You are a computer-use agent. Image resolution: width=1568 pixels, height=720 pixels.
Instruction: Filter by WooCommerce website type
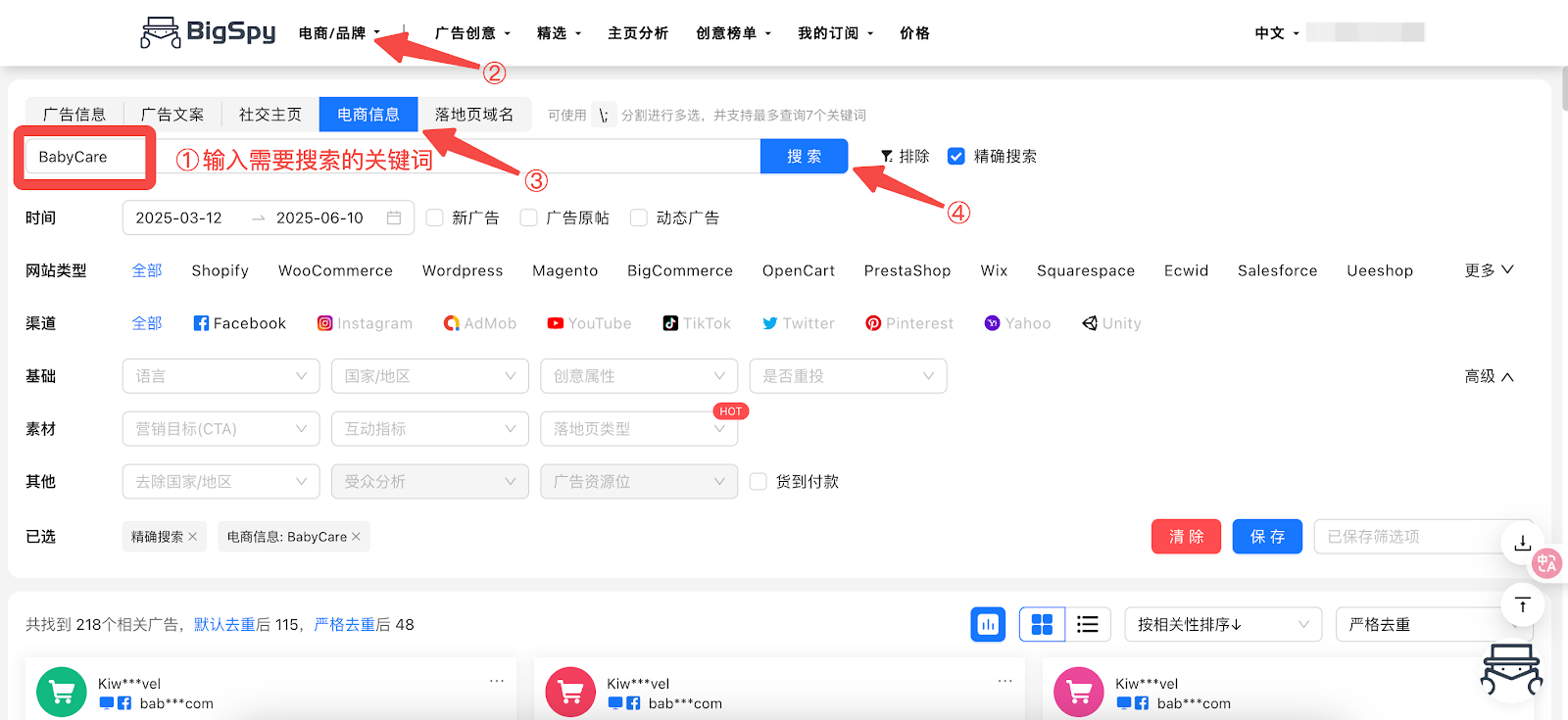pos(335,270)
